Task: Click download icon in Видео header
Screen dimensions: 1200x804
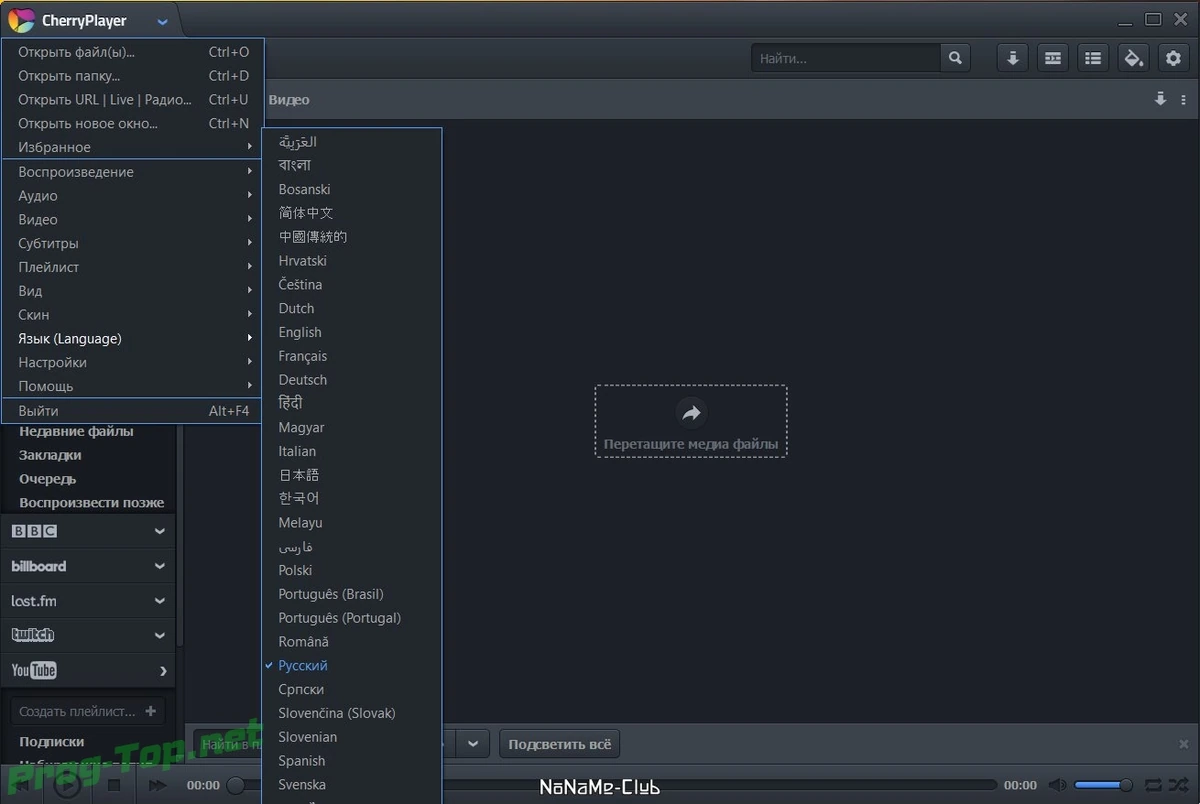Action: click(x=1160, y=99)
